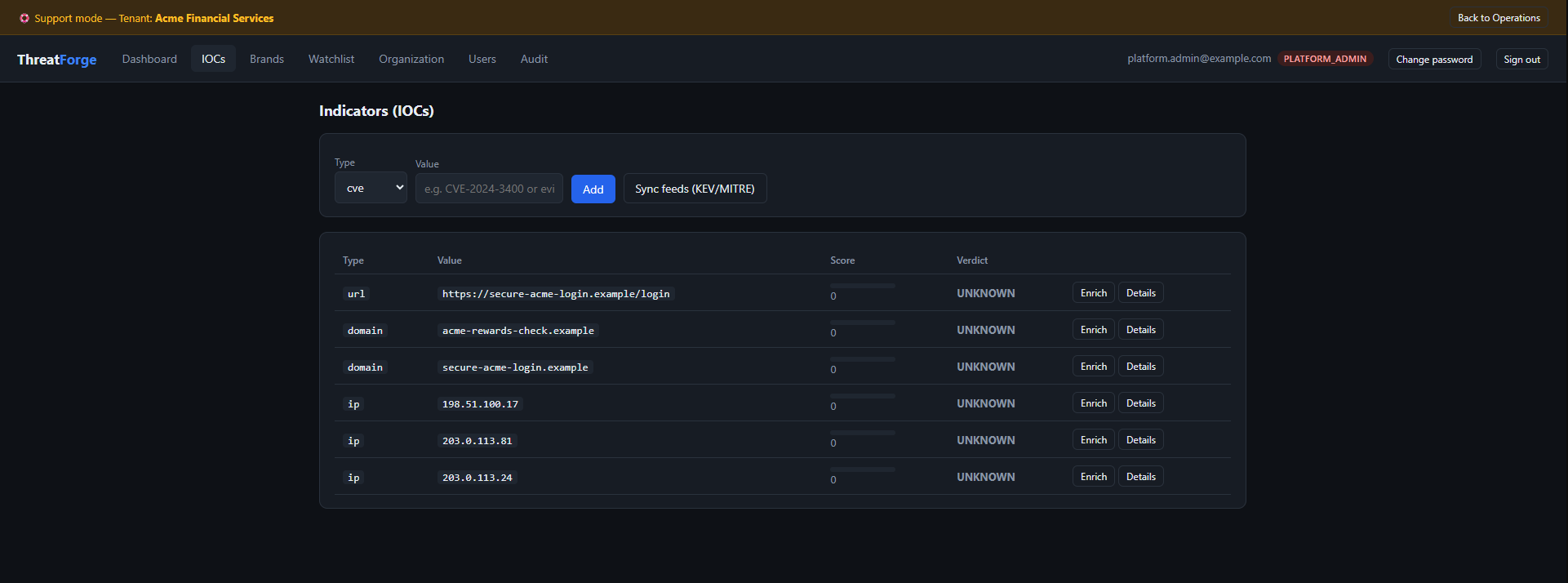Click the Change password button

(1434, 59)
